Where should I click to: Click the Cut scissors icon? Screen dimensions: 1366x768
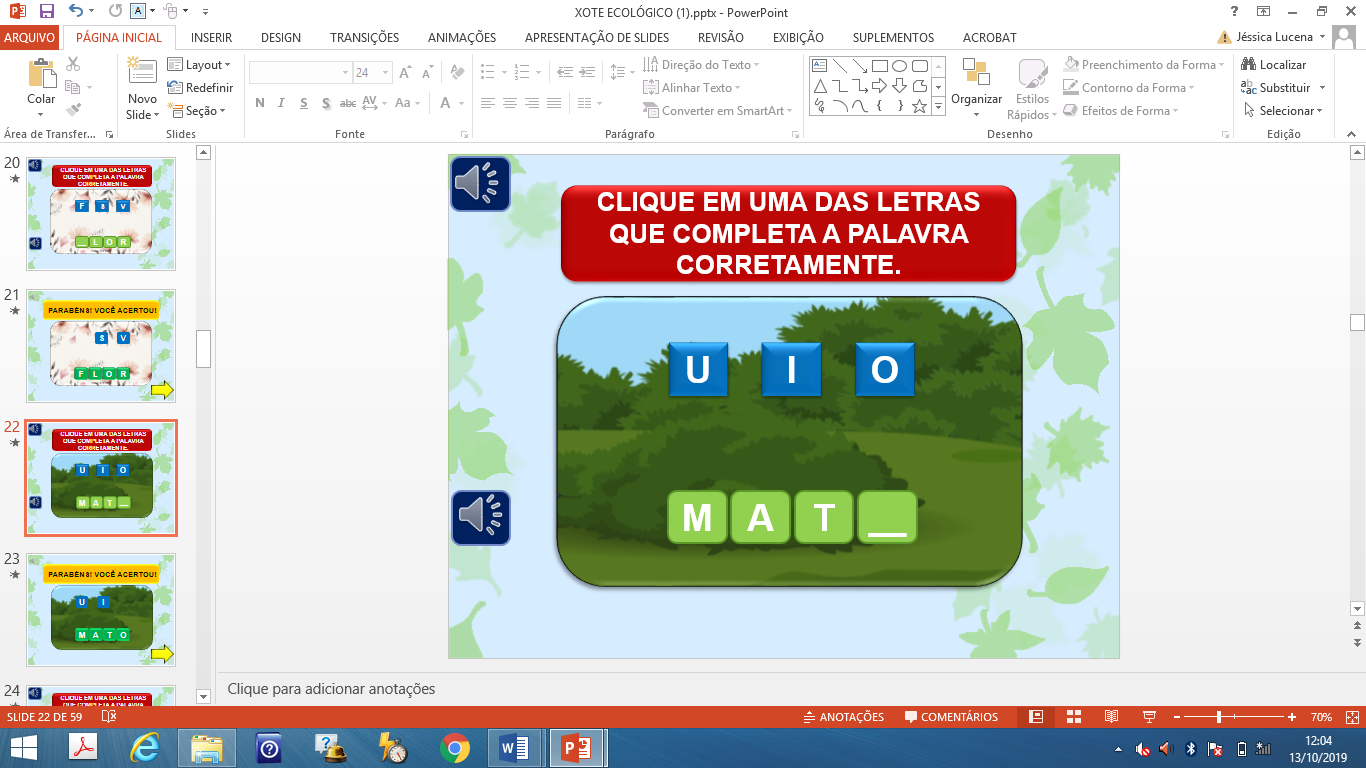tap(73, 65)
